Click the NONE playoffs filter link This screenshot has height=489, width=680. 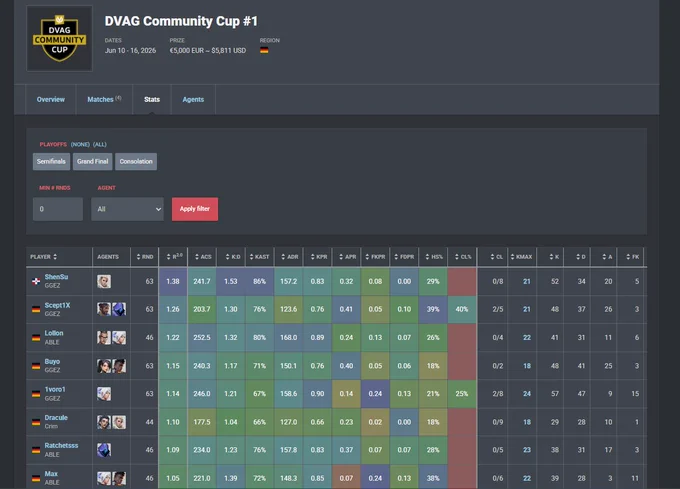pyautogui.click(x=80, y=144)
